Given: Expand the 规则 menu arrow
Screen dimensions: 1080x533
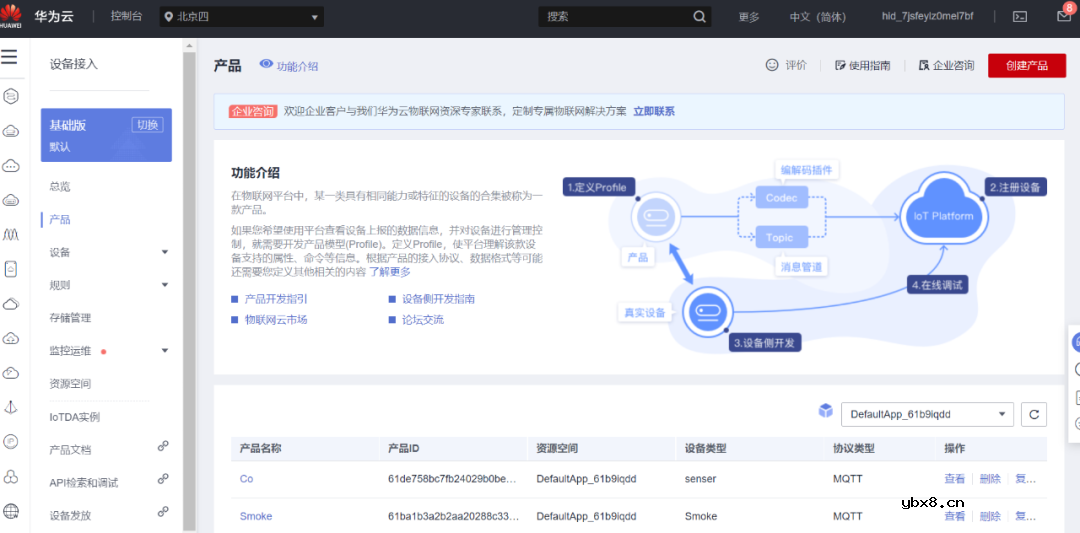Looking at the screenshot, I should [x=165, y=285].
